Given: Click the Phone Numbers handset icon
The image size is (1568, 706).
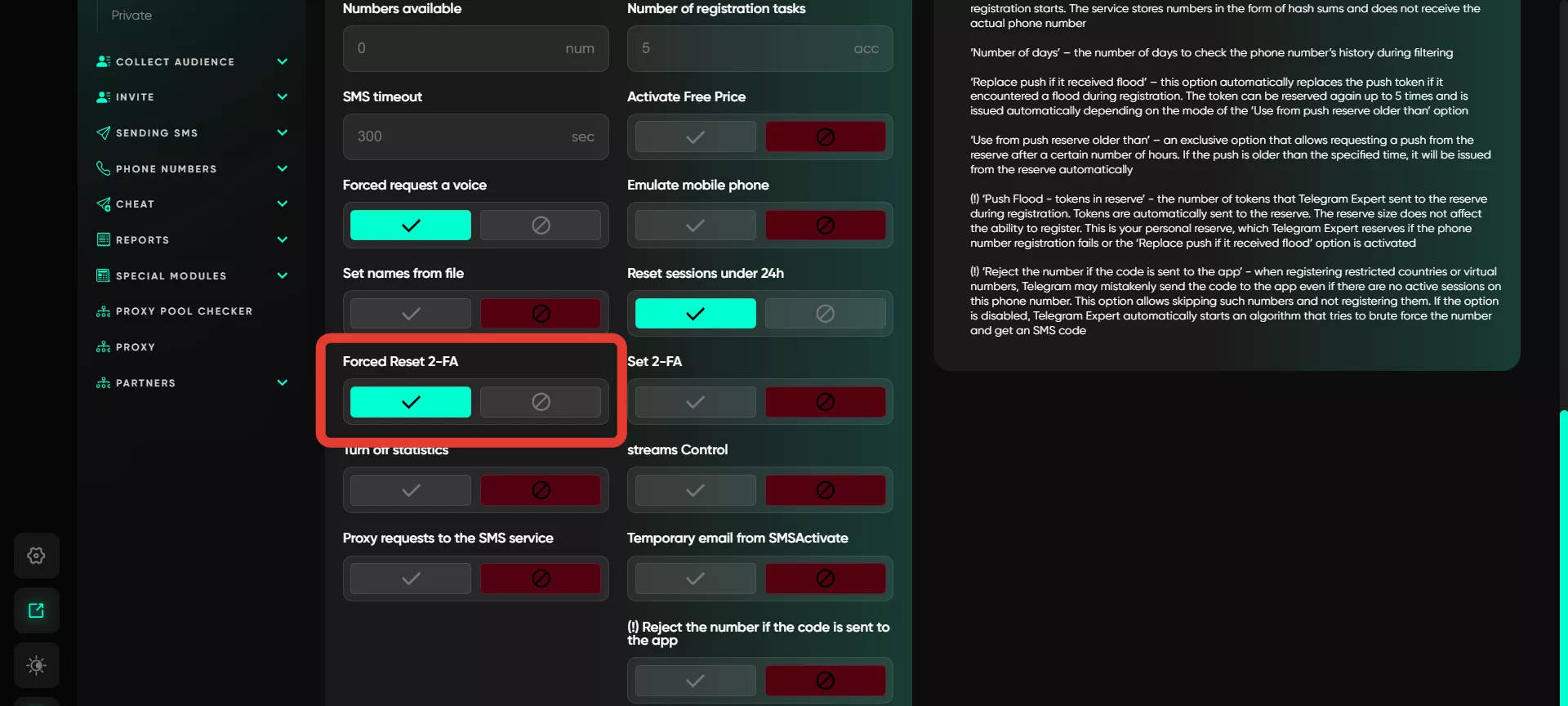Looking at the screenshot, I should point(103,168).
